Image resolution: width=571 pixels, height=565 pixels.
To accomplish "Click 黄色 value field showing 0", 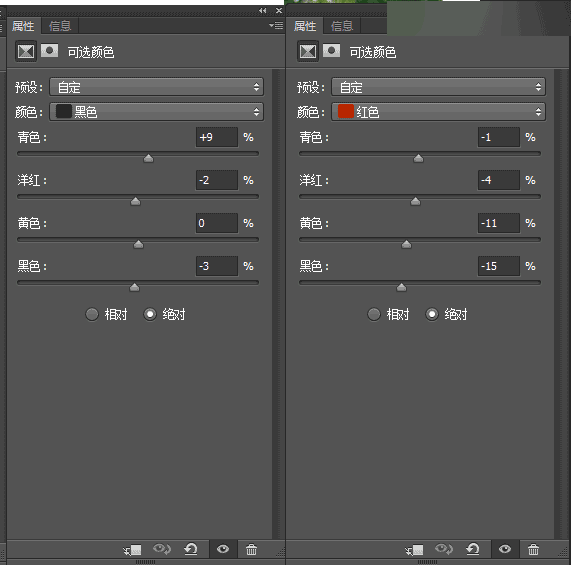I will coord(217,223).
